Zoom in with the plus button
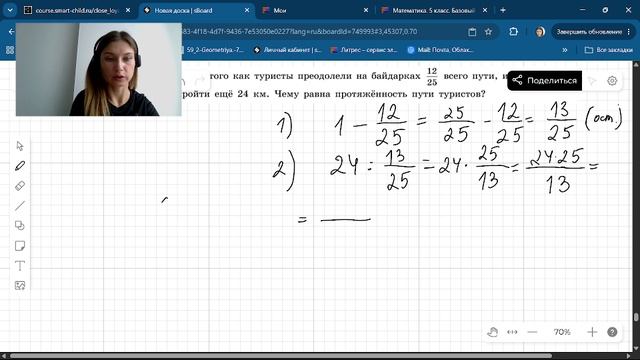Viewport: 640px width, 360px height. pos(592,332)
